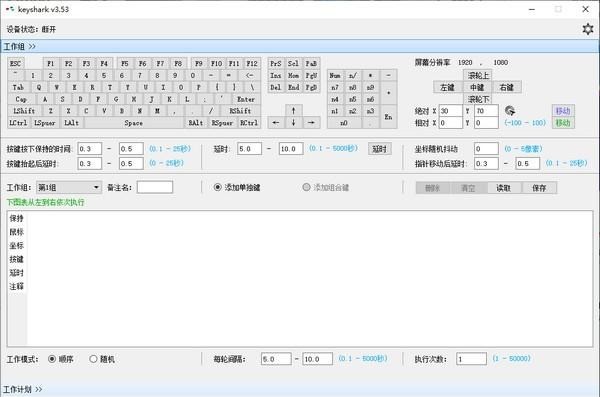Click the Tab key
The width and height of the screenshot is (600, 397).
[18, 87]
